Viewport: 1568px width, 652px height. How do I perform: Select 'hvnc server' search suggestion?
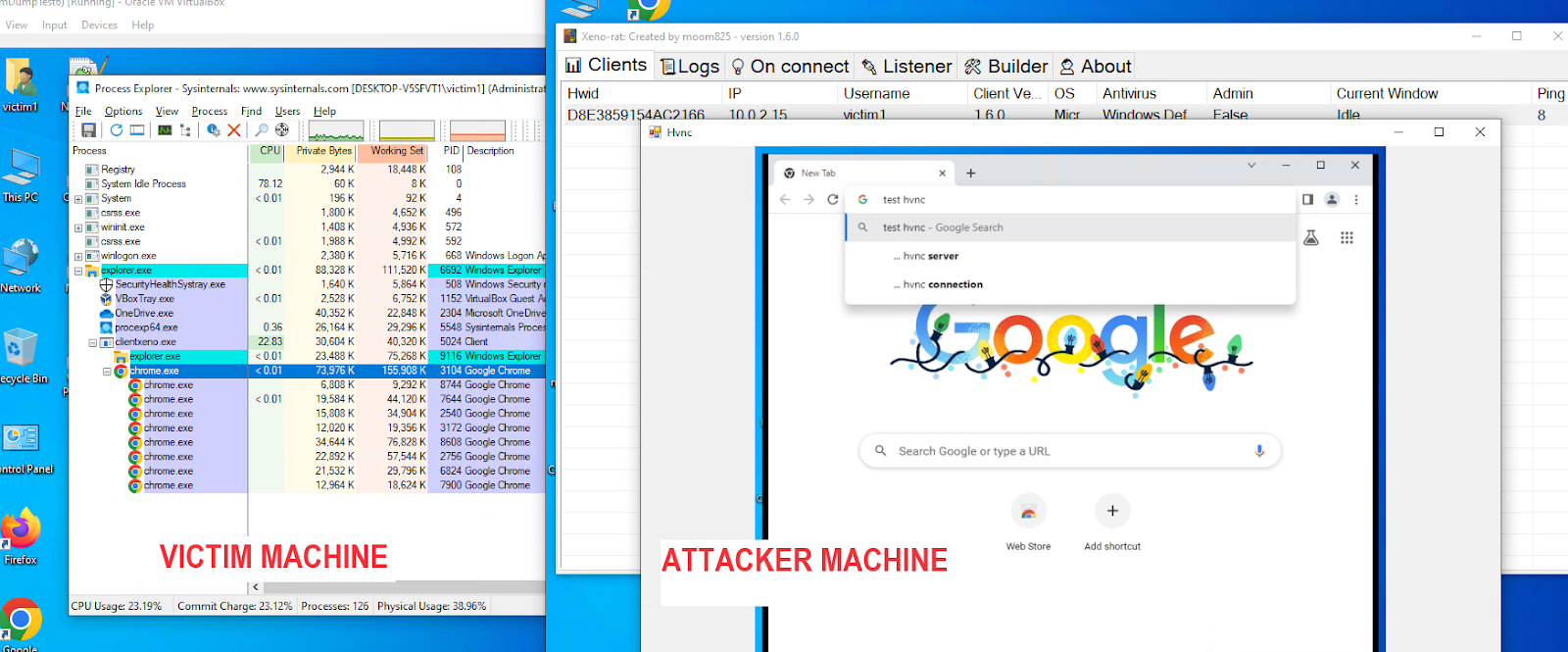tap(930, 256)
